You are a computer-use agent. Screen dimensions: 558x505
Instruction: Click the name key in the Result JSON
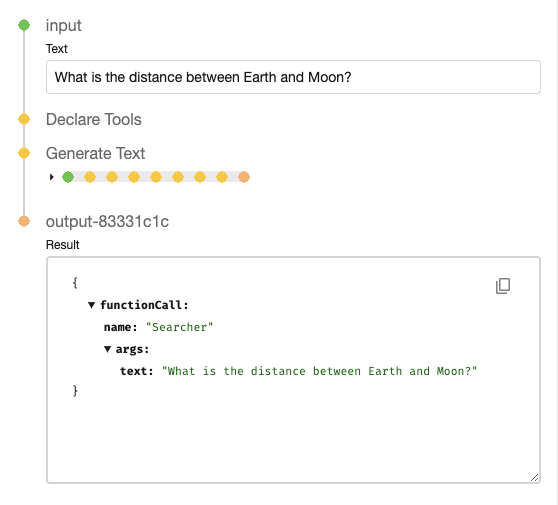pyautogui.click(x=121, y=327)
